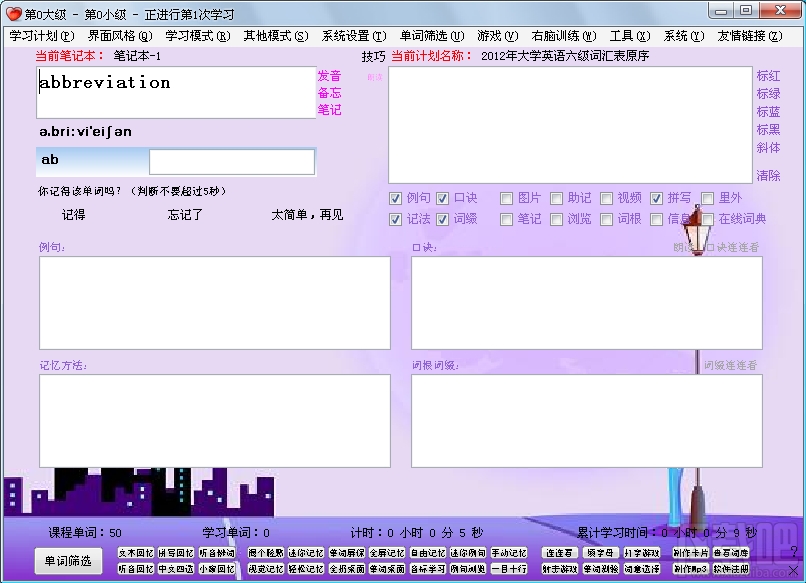Open the 学习计划 menu
Image resolution: width=806 pixels, height=583 pixels.
point(42,36)
